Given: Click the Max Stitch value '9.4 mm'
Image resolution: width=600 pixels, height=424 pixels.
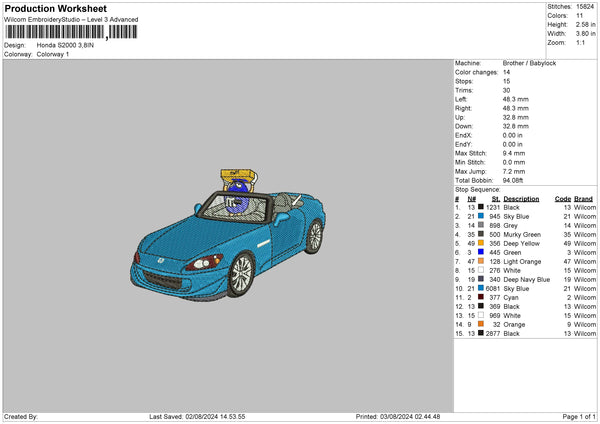Looking at the screenshot, I should click(514, 153).
